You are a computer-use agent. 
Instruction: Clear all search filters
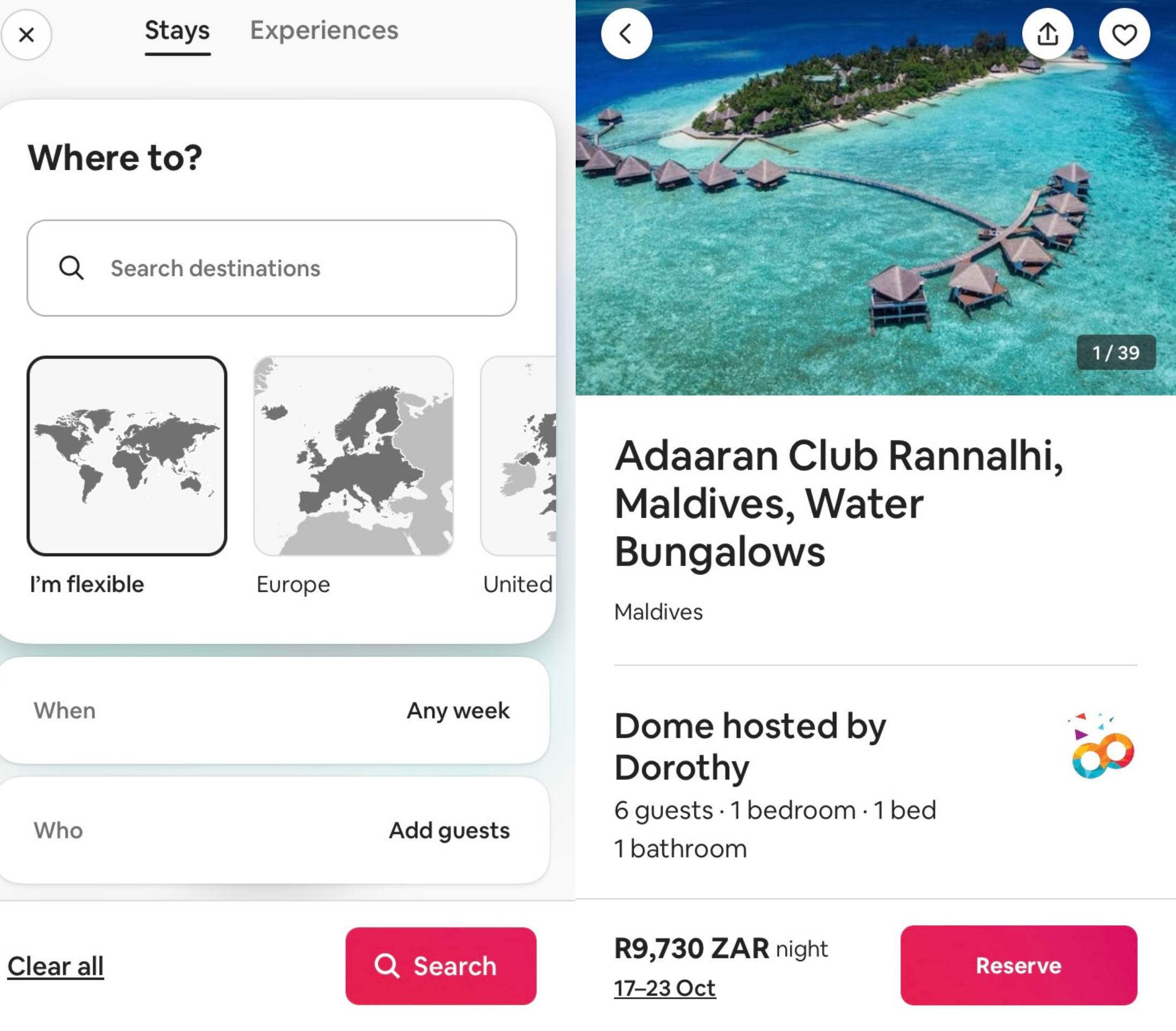coord(56,966)
